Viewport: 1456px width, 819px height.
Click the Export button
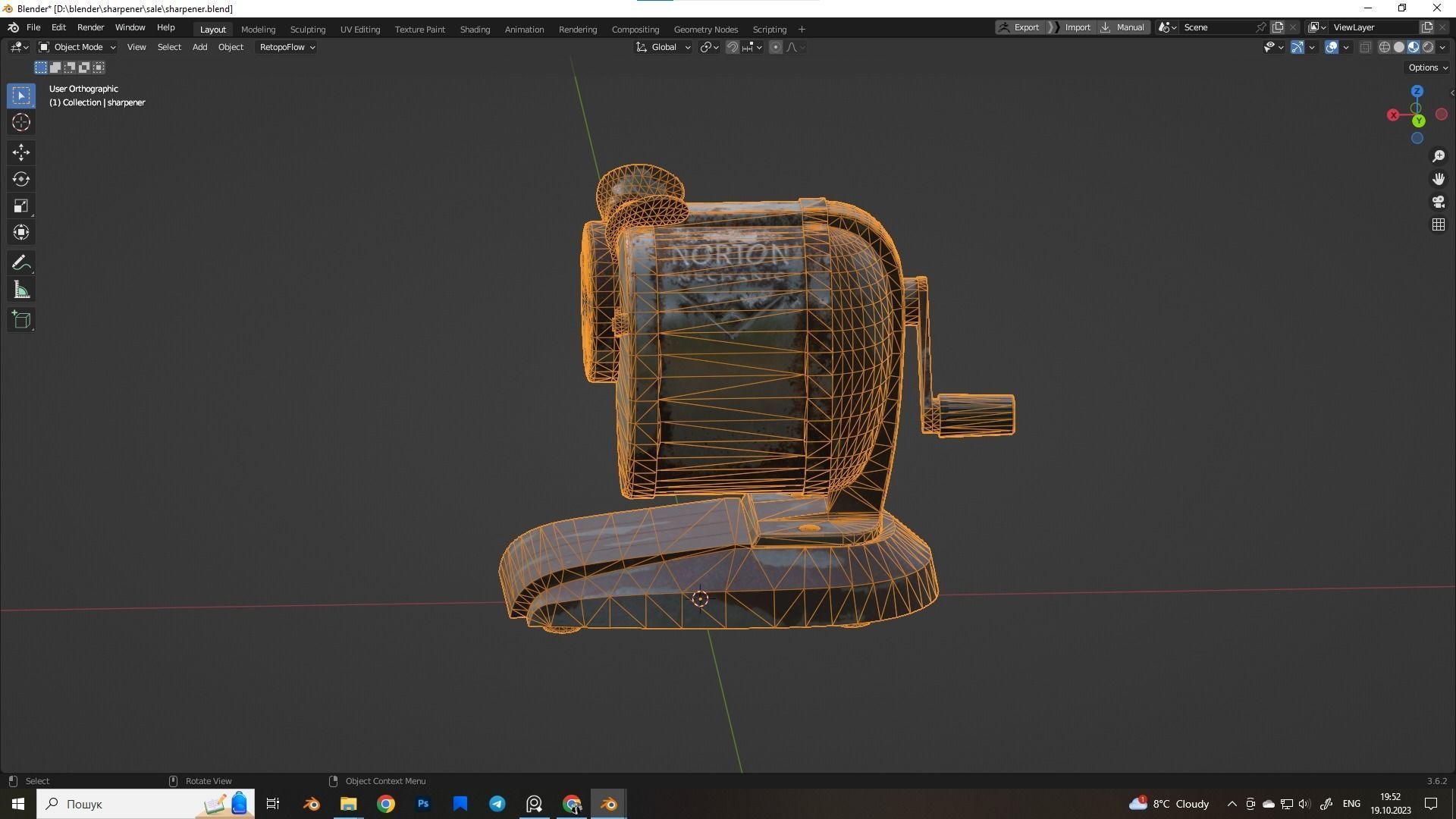pos(1020,27)
